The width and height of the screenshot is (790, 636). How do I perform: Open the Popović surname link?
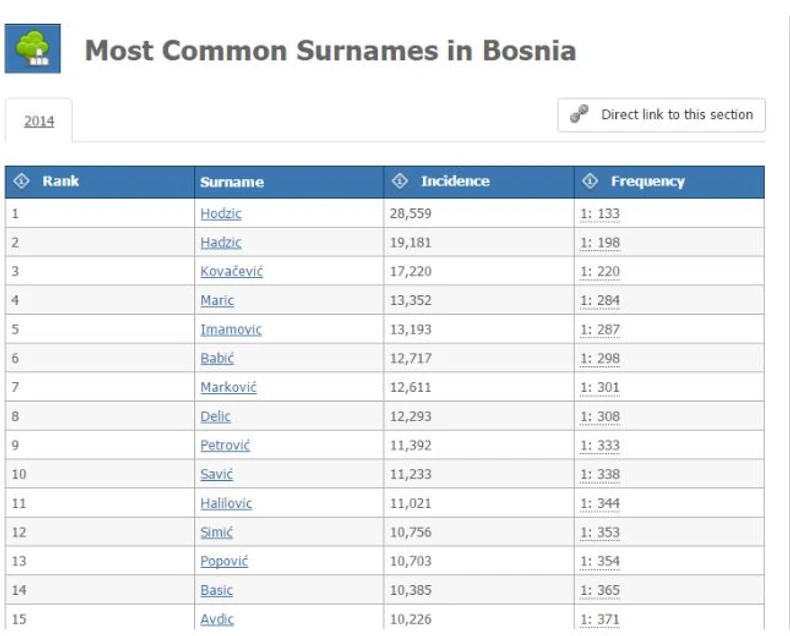224,561
